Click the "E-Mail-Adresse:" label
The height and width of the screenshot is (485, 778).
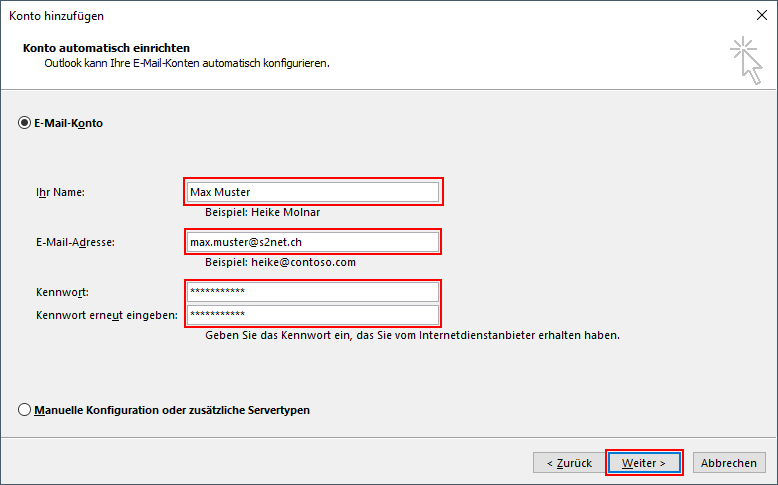75,242
